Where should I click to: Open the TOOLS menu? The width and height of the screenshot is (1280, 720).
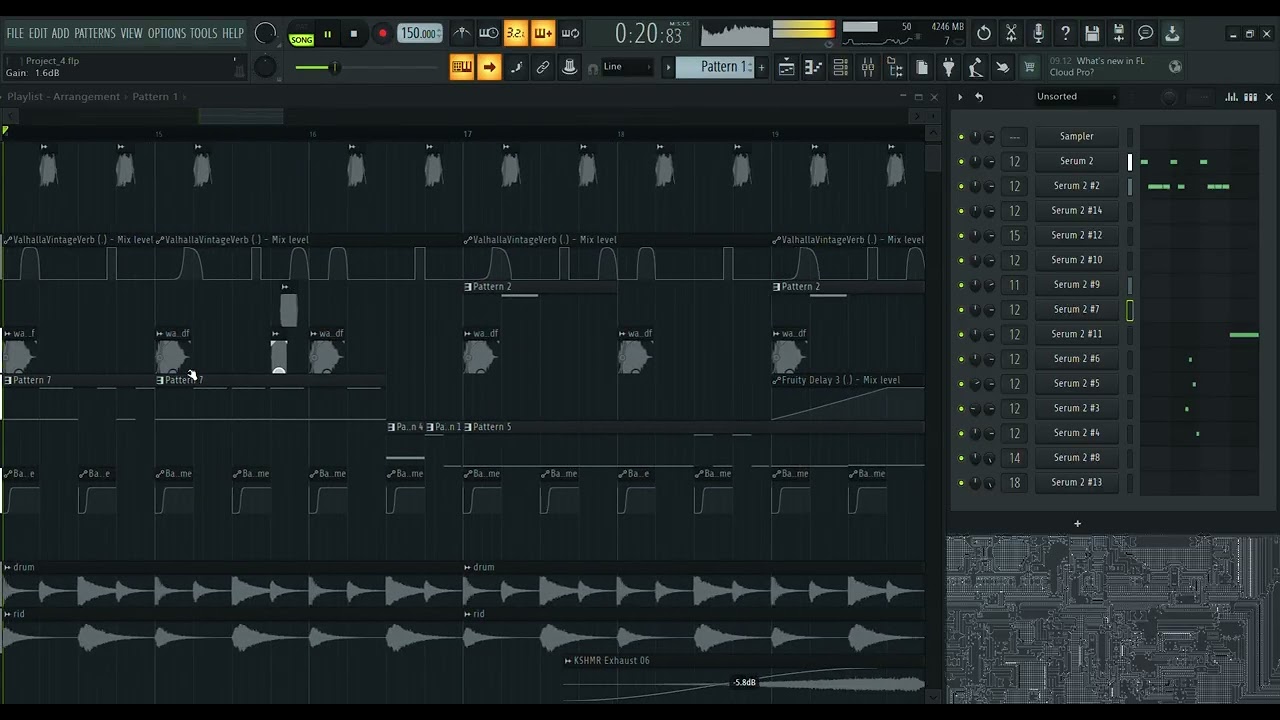pos(204,33)
